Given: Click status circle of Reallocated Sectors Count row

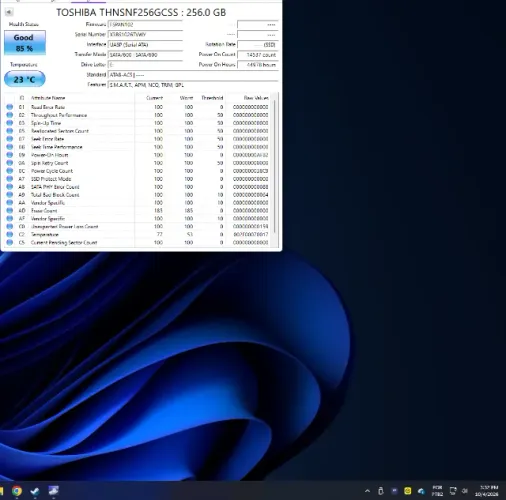Looking at the screenshot, I should pos(10,131).
